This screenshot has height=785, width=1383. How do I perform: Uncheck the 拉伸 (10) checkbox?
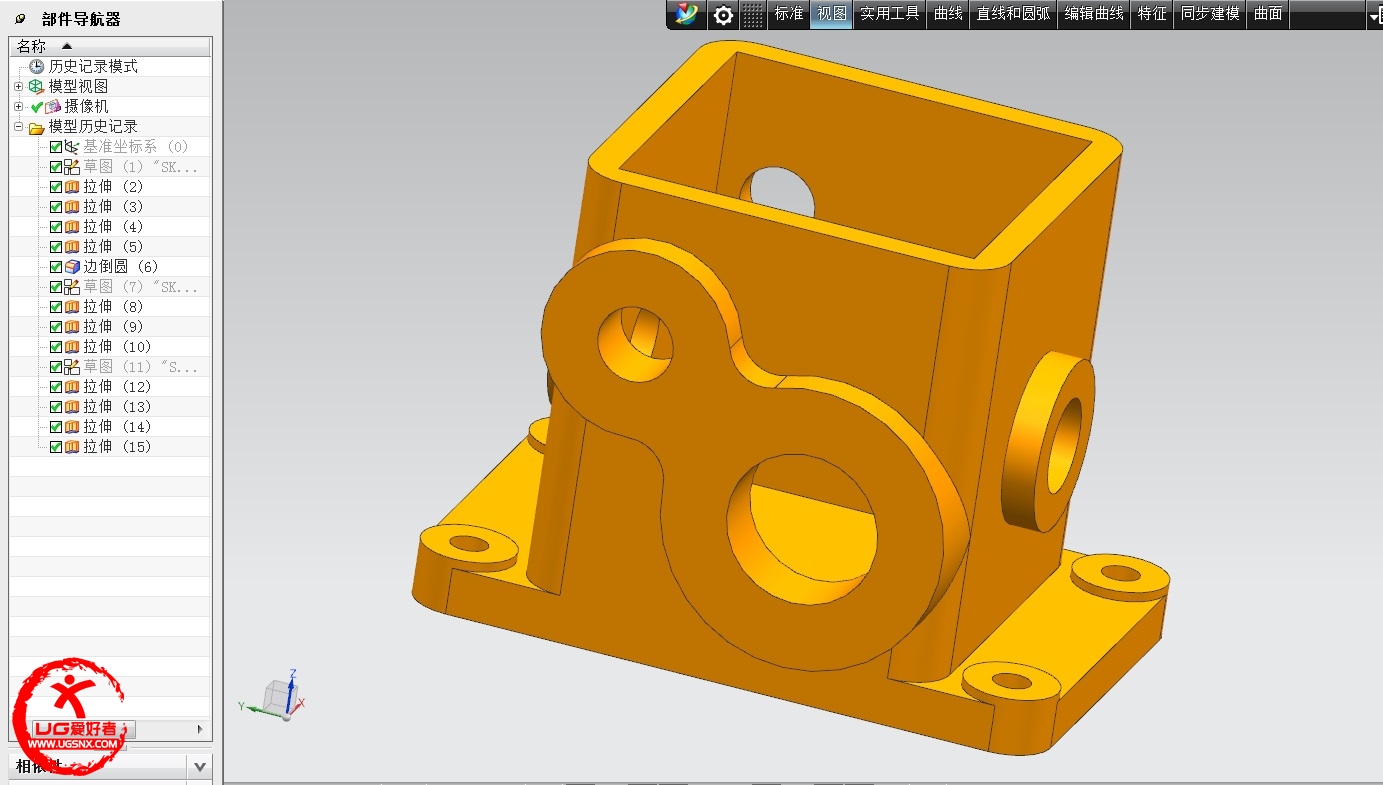click(x=56, y=347)
